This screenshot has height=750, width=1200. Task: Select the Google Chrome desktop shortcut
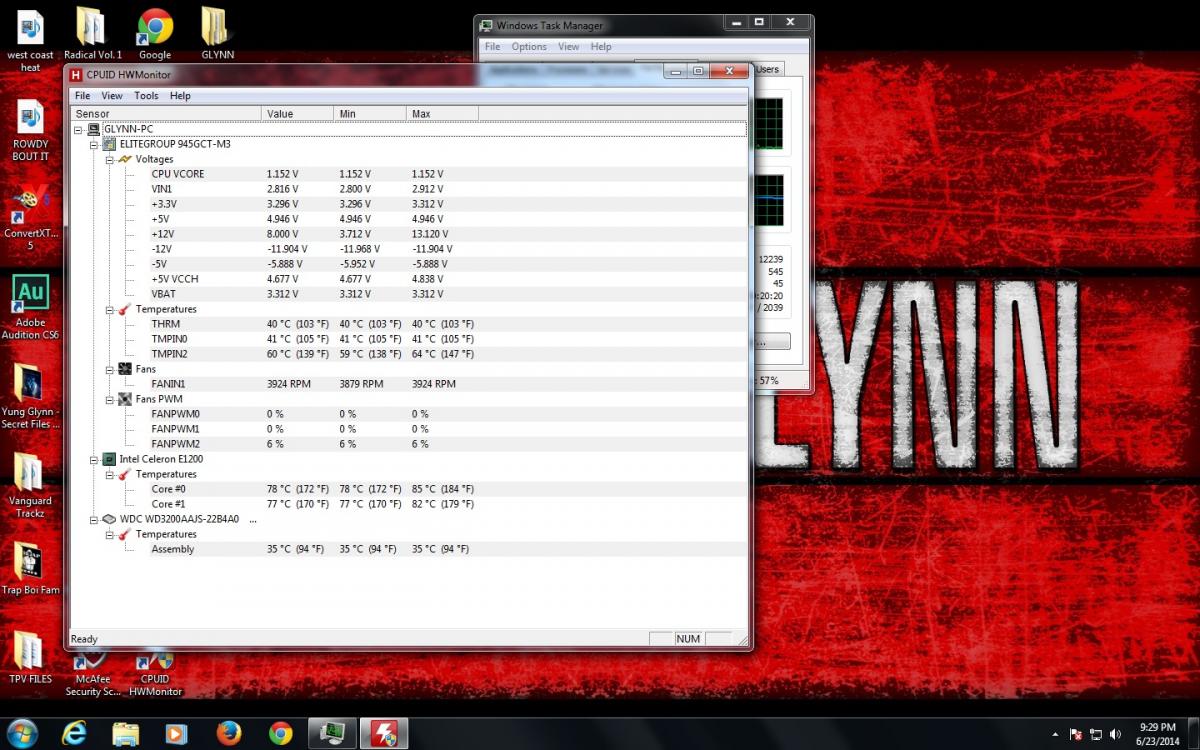155,34
